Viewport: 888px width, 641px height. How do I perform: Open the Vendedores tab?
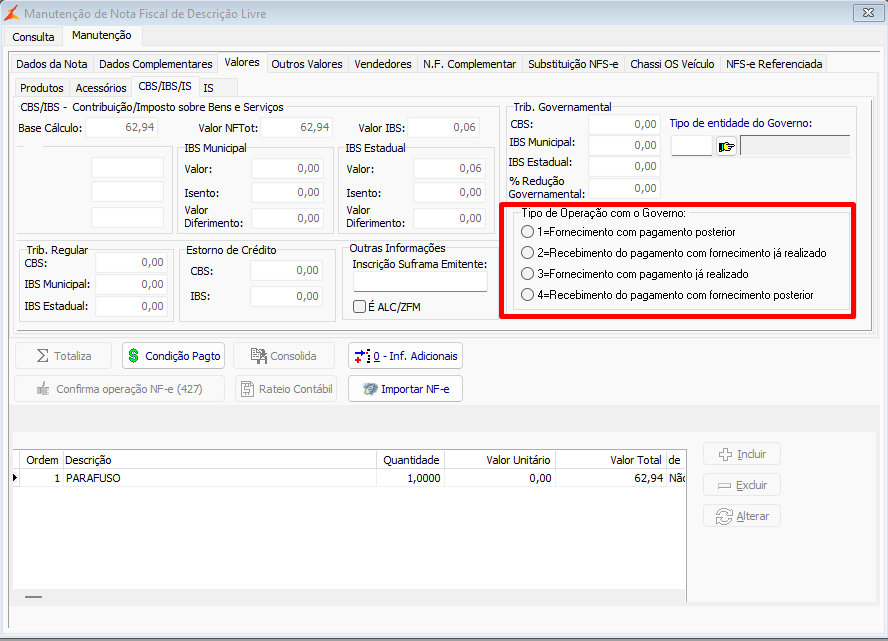(383, 64)
